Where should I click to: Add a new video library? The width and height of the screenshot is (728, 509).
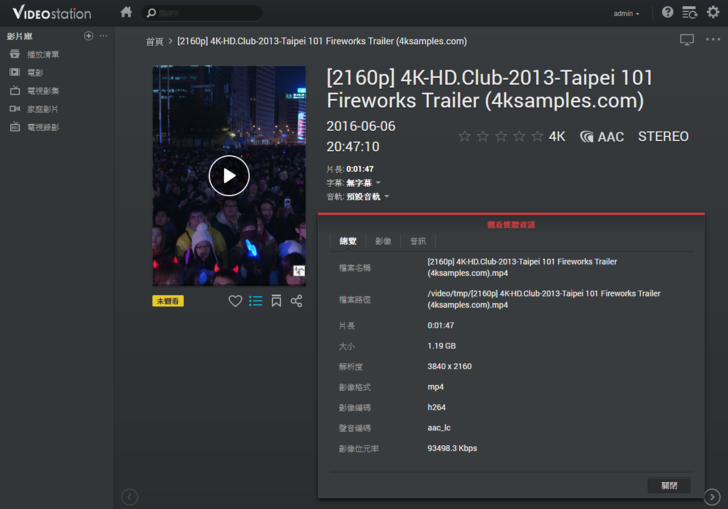pos(89,36)
